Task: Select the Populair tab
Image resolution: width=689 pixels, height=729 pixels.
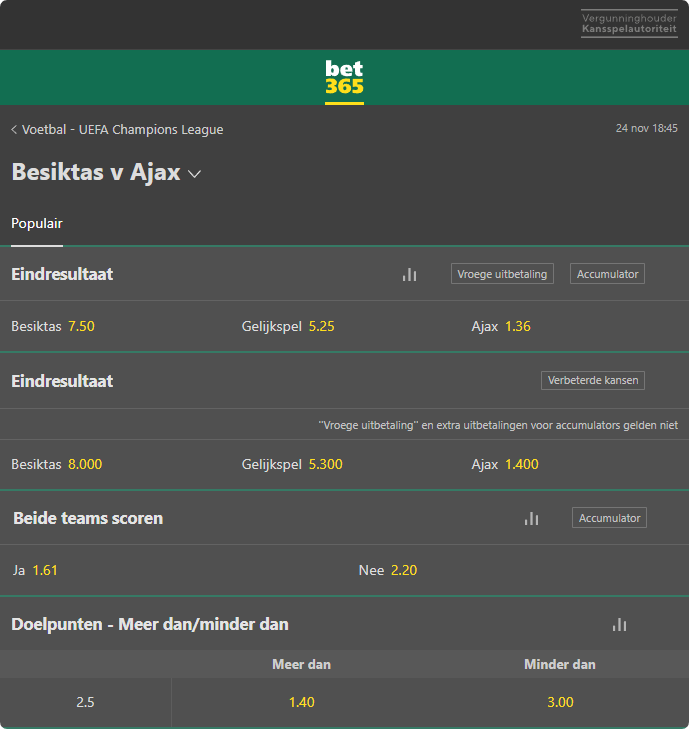Action: [37, 224]
